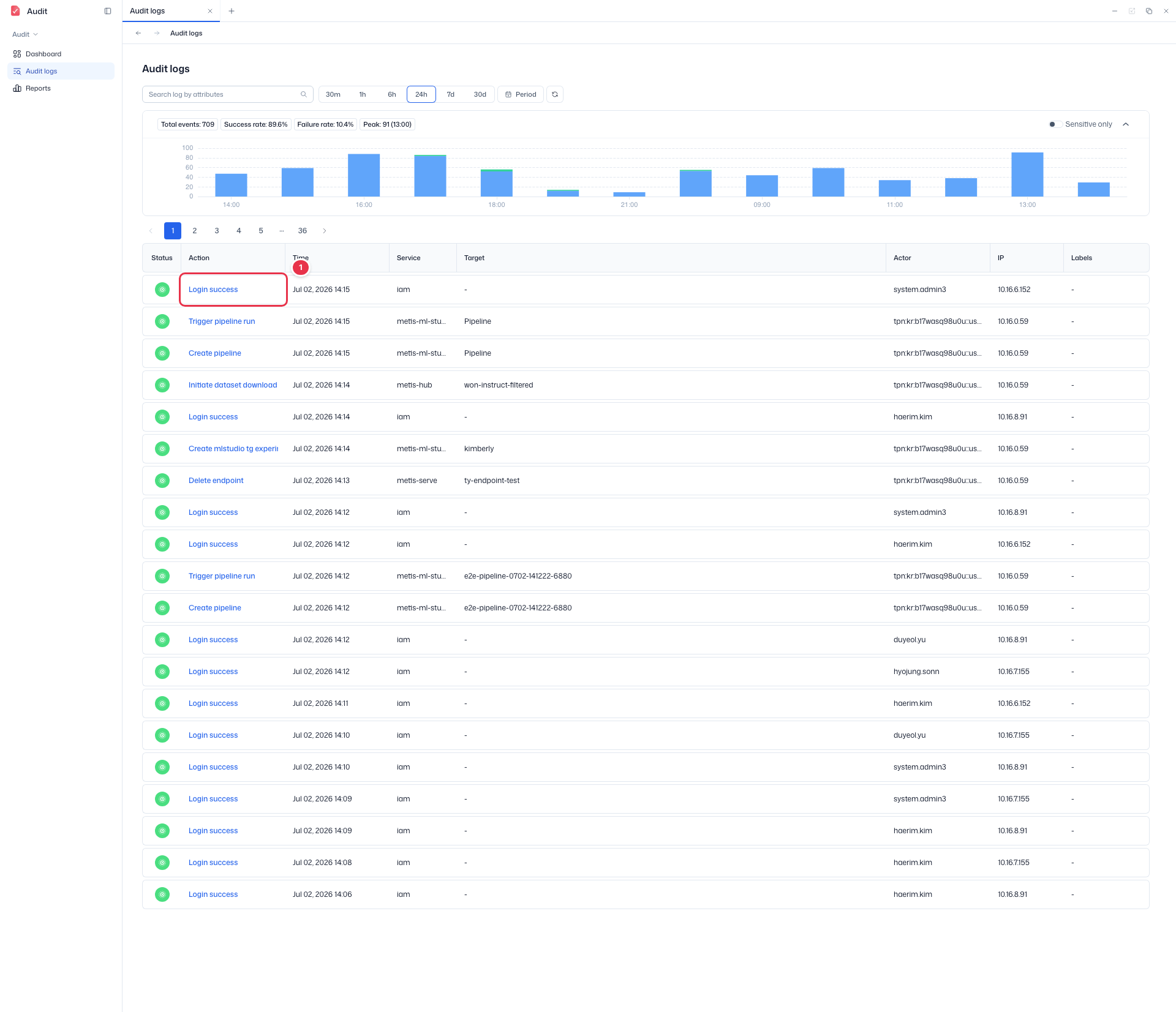Go to page 36
This screenshot has height=1012, width=1176.
[303, 231]
